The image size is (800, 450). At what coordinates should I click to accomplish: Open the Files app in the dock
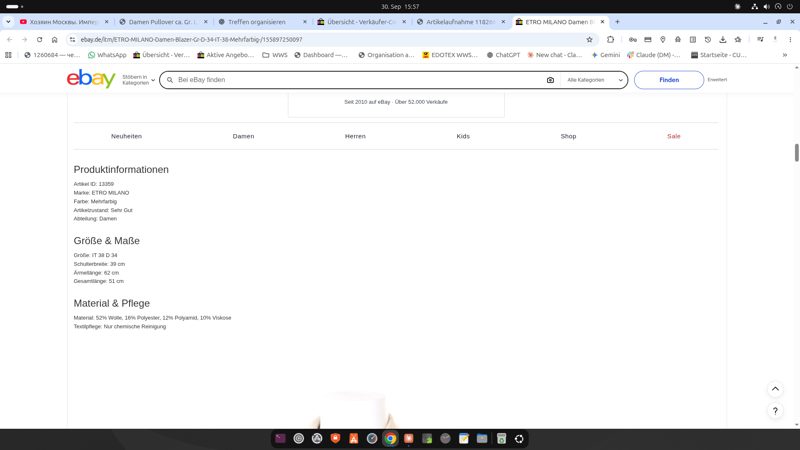click(x=482, y=439)
